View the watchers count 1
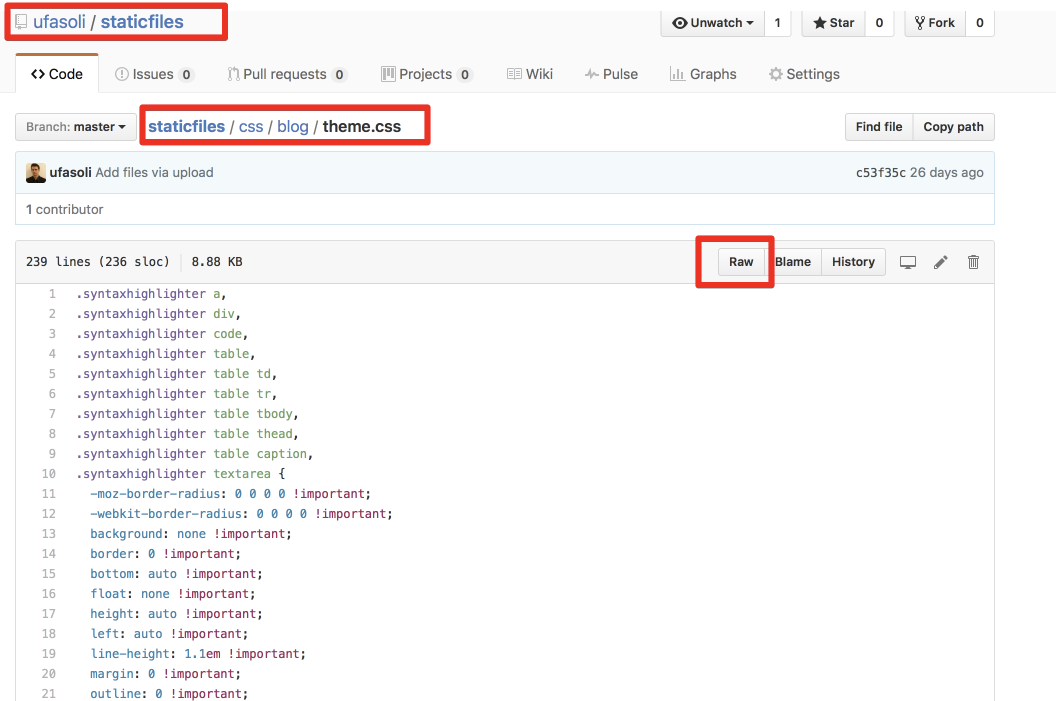 777,23
